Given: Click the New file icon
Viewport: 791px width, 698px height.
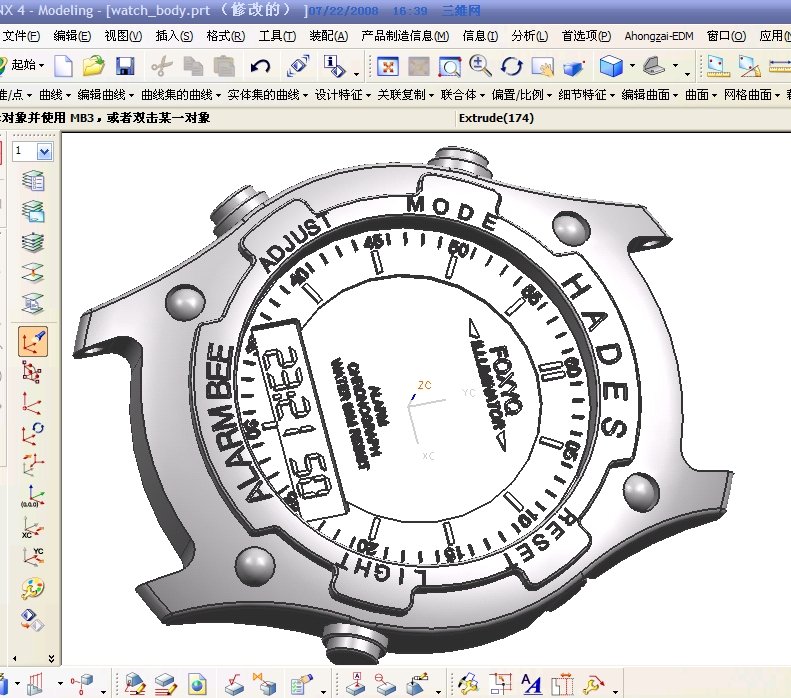Looking at the screenshot, I should click(64, 66).
